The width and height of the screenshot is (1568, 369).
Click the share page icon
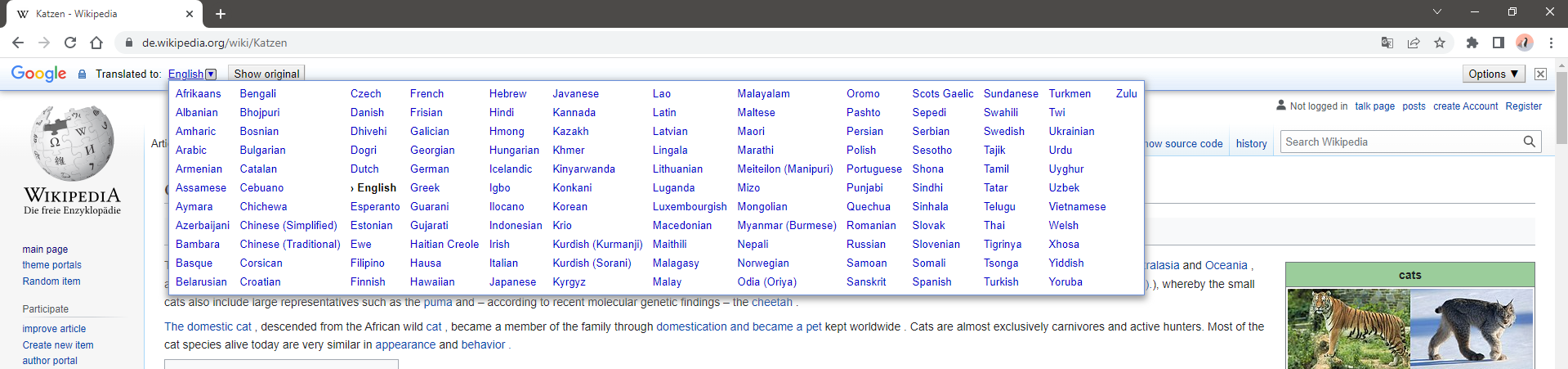(1414, 43)
